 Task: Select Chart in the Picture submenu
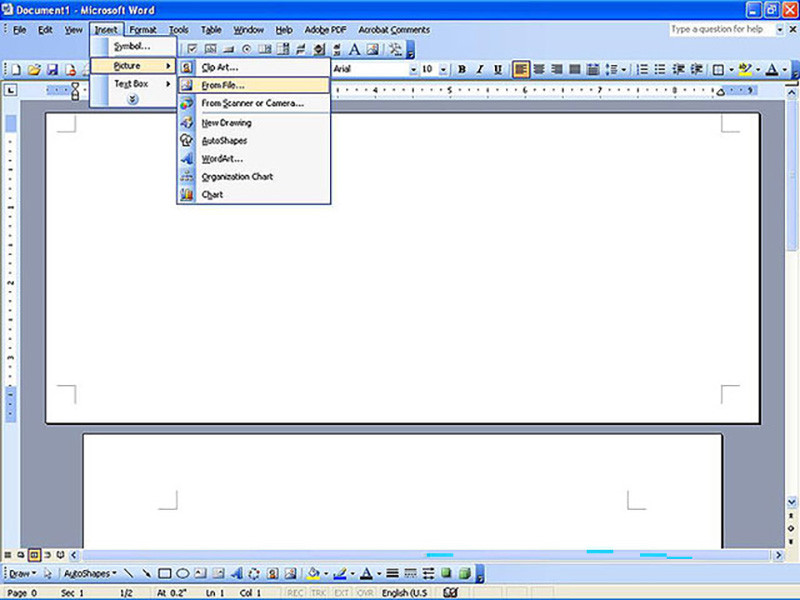click(x=254, y=194)
